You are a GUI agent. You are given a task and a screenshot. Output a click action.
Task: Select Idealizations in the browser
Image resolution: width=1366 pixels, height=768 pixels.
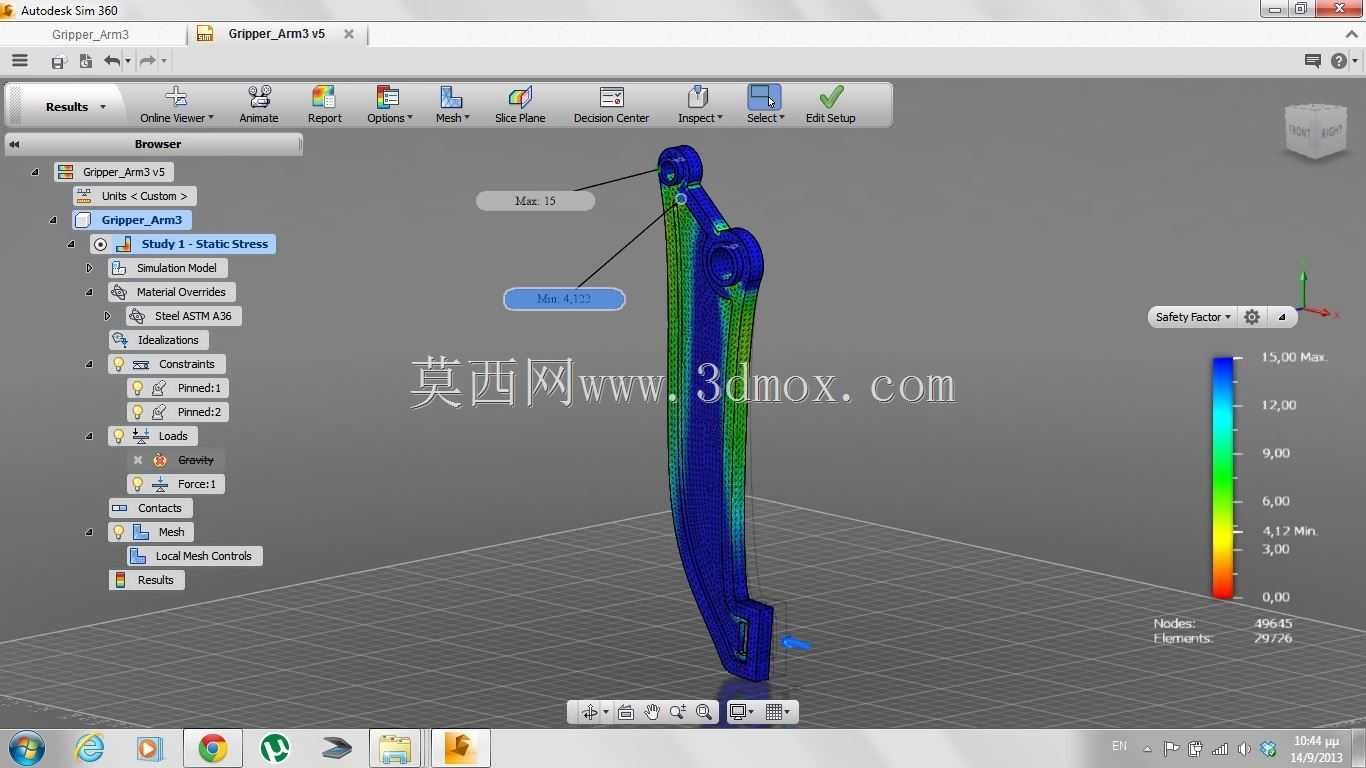click(158, 340)
